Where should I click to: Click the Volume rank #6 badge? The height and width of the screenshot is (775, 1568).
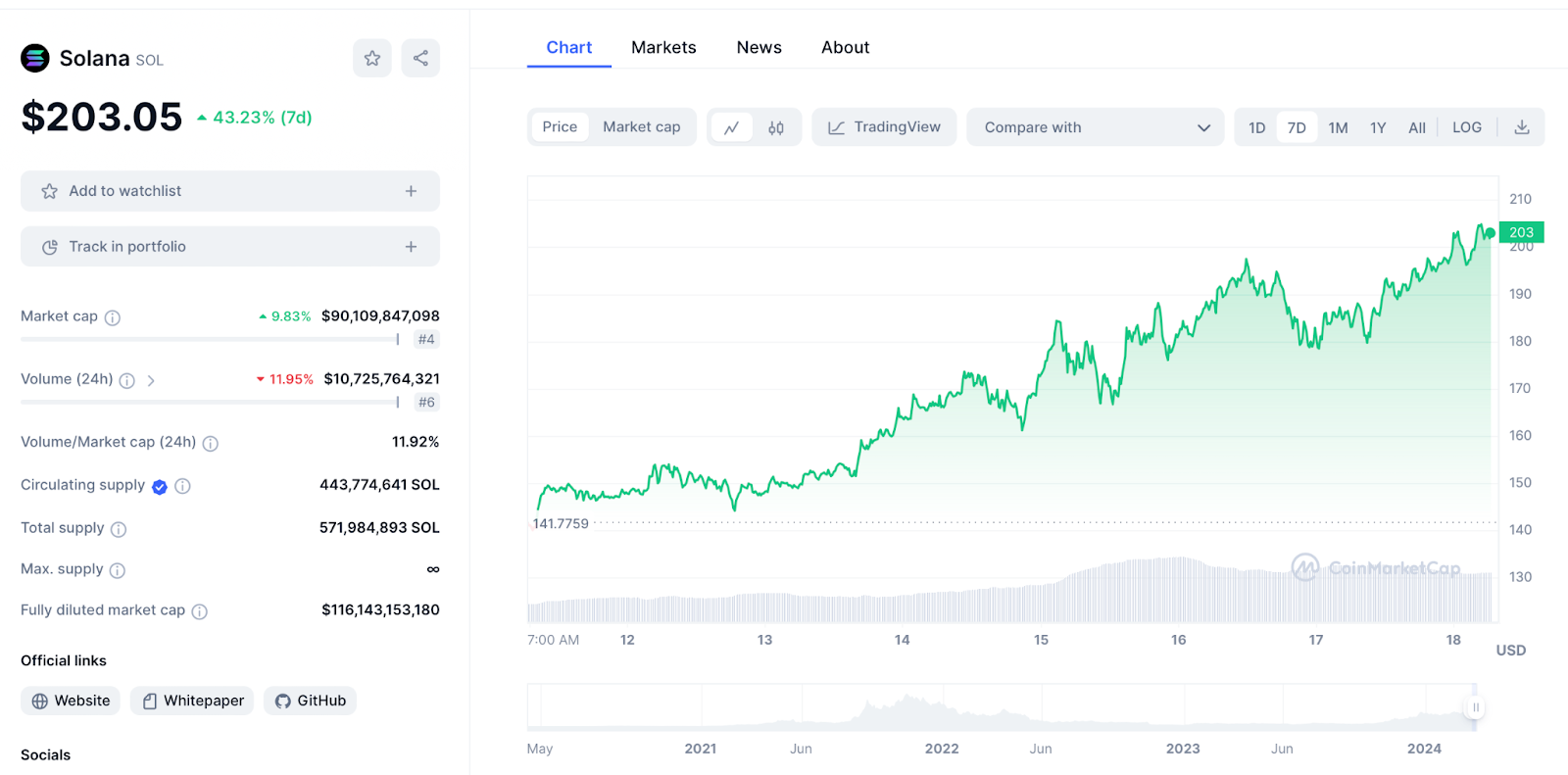(426, 403)
